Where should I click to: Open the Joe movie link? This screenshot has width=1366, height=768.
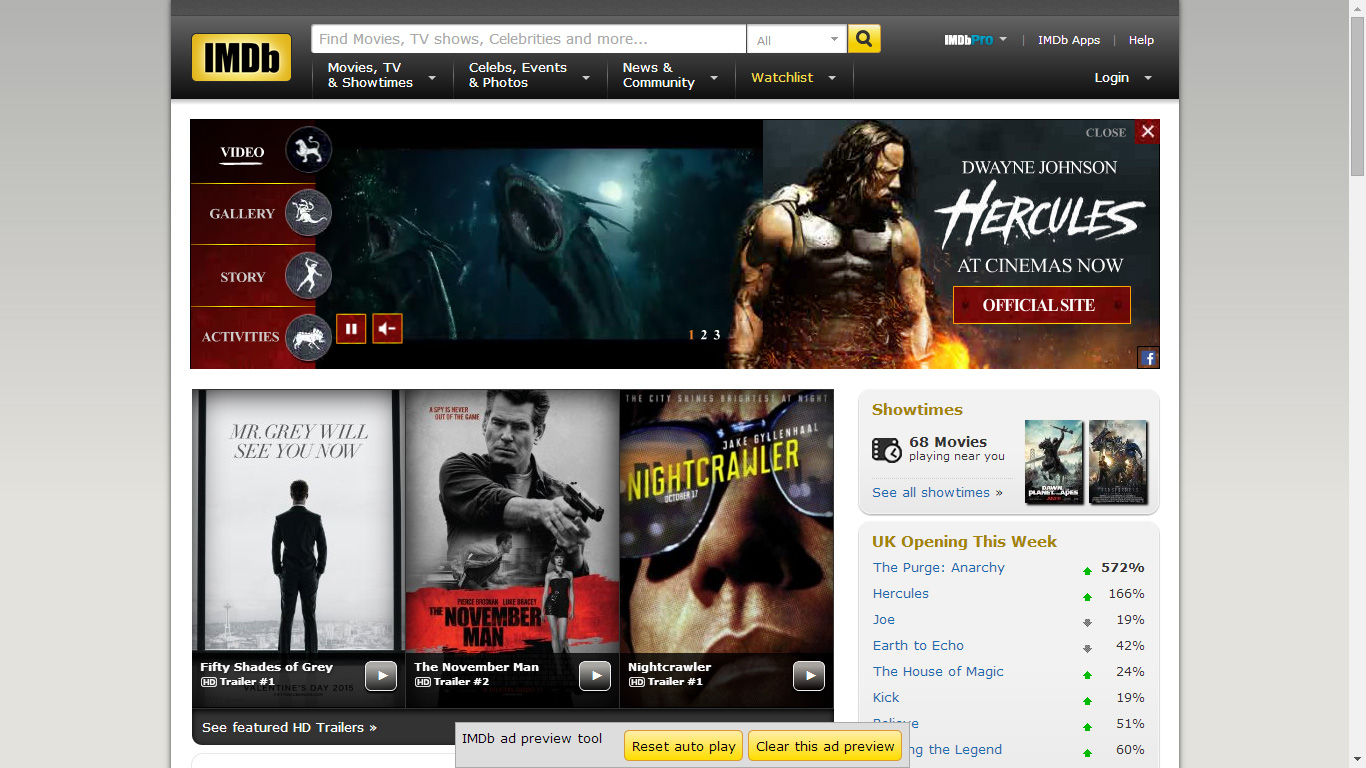pyautogui.click(x=884, y=619)
